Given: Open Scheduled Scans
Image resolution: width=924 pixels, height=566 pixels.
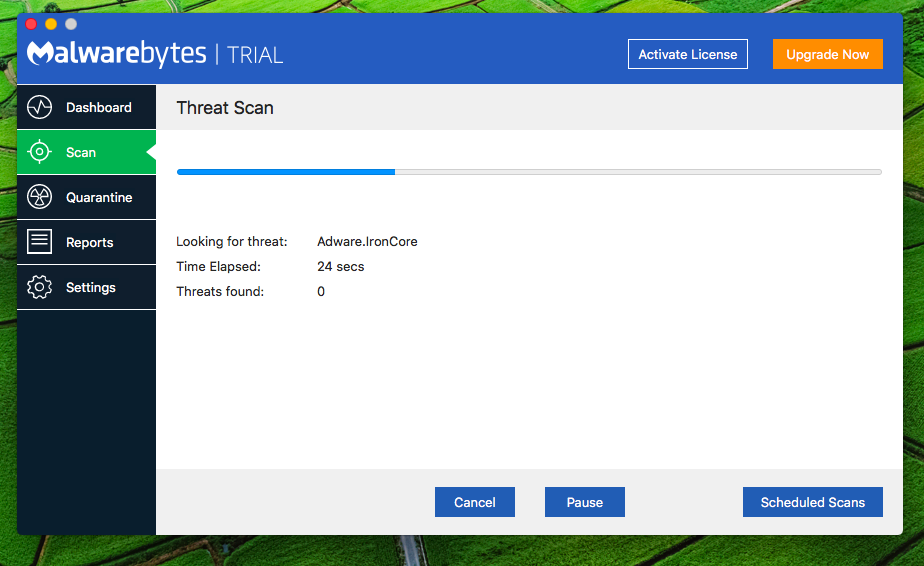Looking at the screenshot, I should click(x=813, y=502).
